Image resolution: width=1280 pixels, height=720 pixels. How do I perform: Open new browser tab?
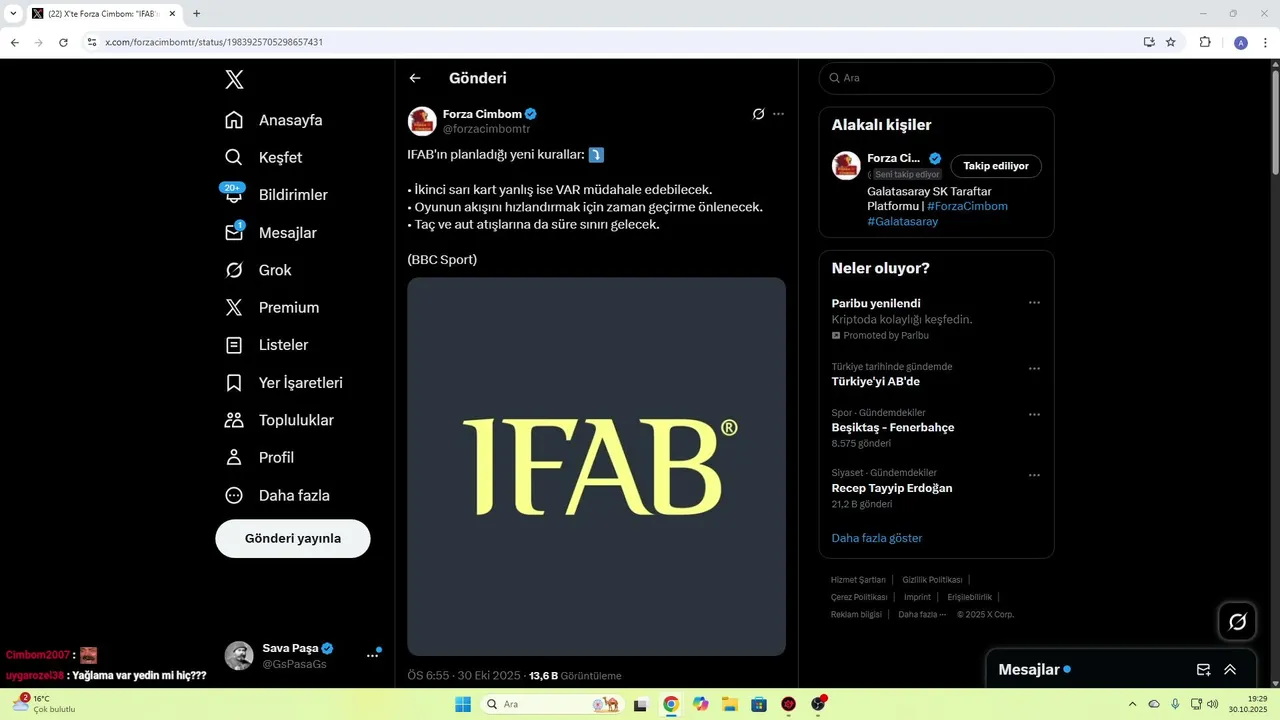tap(196, 14)
